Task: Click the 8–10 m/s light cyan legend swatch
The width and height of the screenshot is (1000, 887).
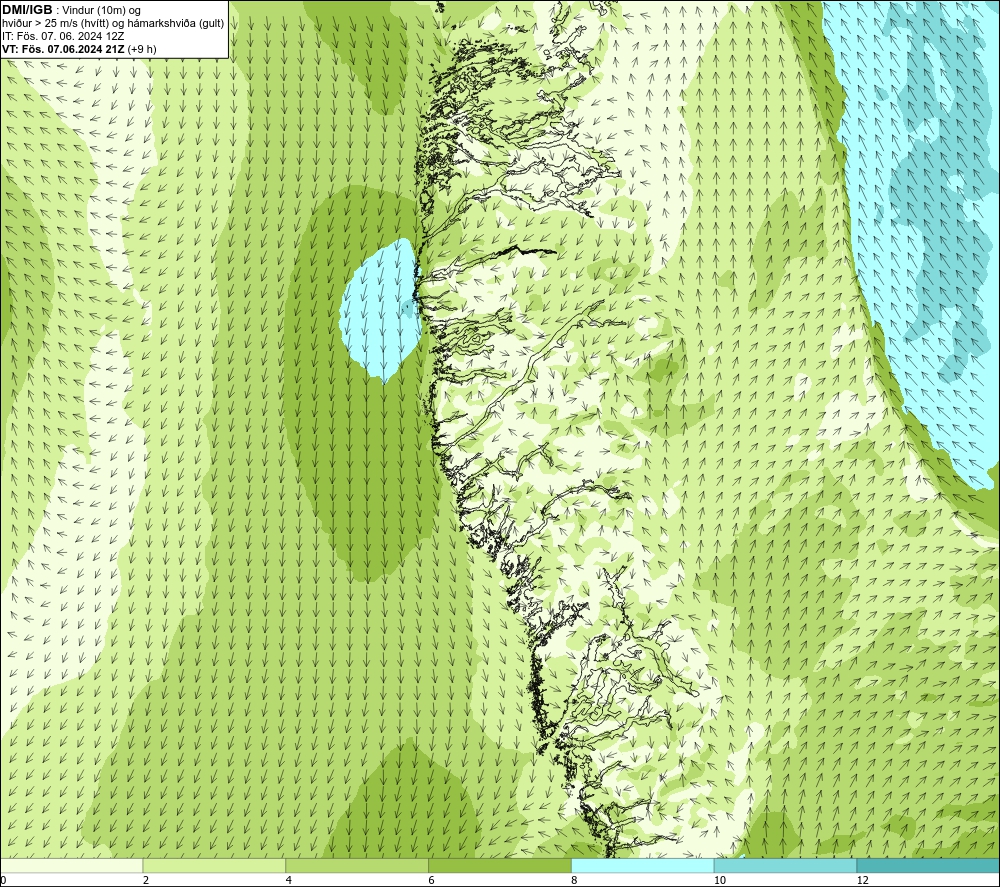Action: coord(643,865)
